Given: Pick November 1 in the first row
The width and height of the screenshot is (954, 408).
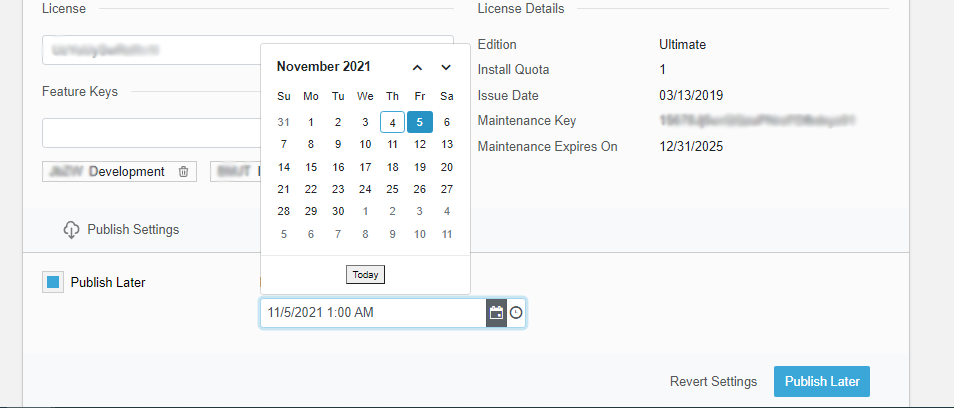Looking at the screenshot, I should 311,122.
